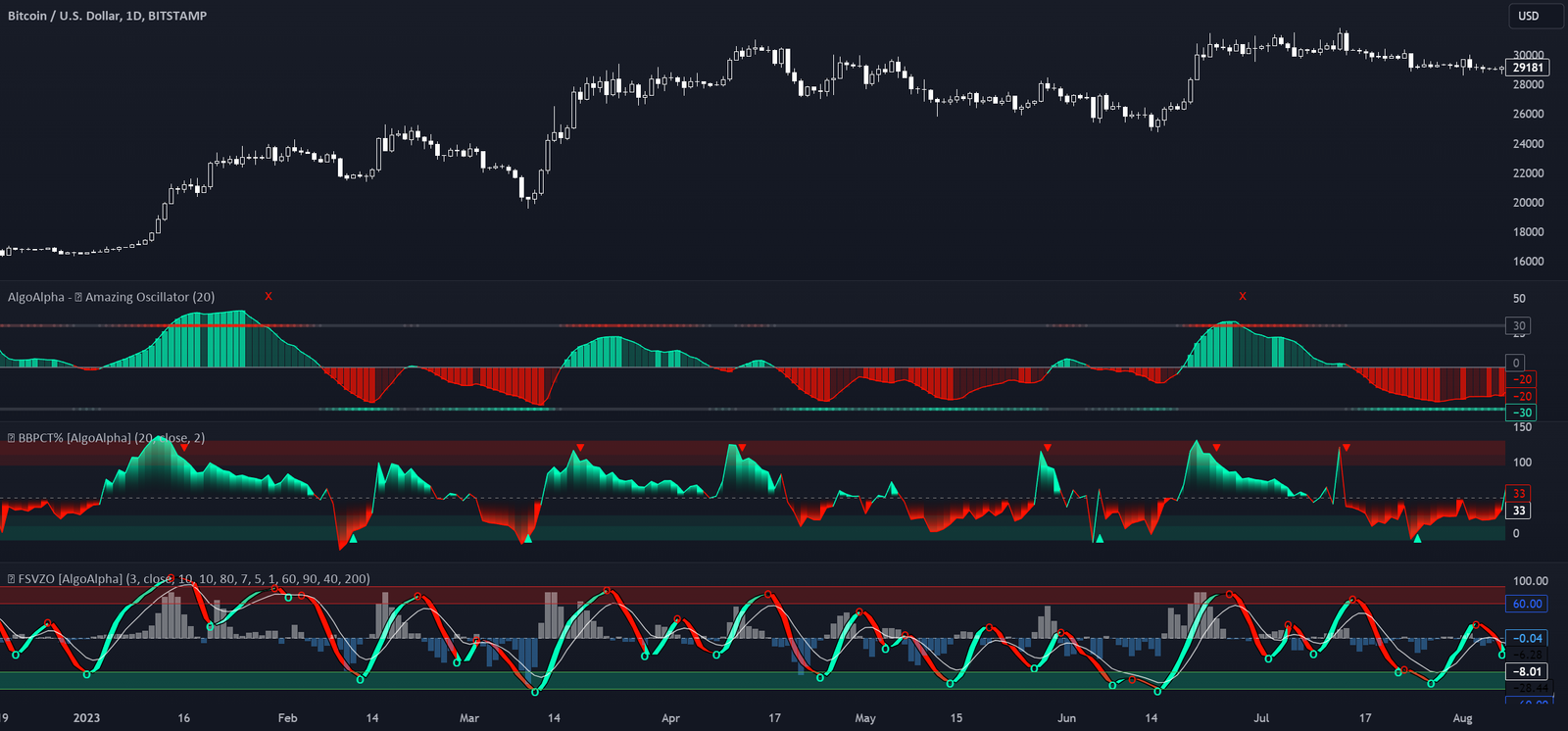Click red down-triangle signal at late May BBPCT spike
The image size is (1568, 731).
(x=1048, y=448)
